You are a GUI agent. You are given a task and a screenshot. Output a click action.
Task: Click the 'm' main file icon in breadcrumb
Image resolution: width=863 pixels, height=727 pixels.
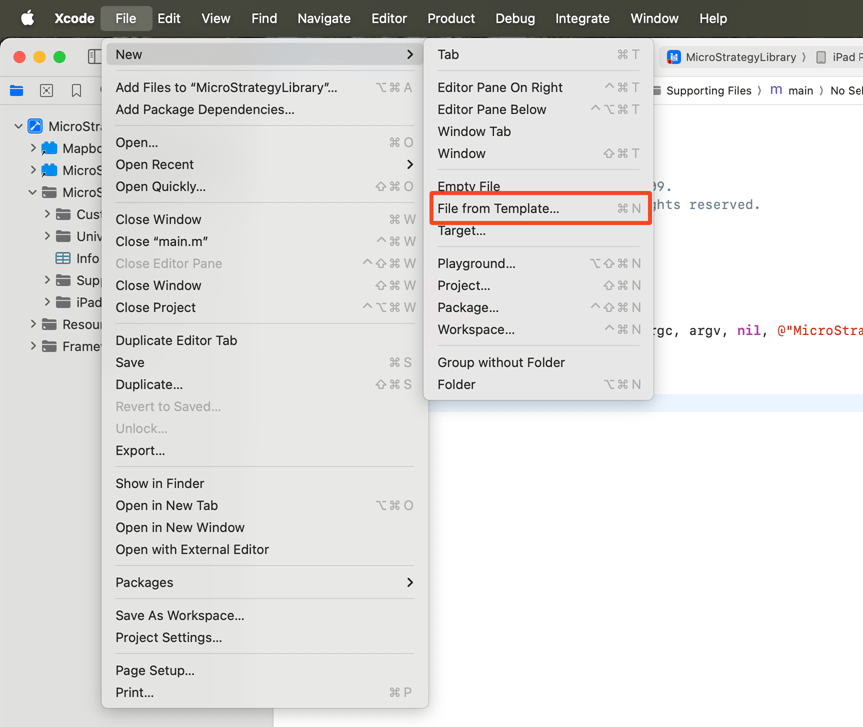tap(776, 90)
